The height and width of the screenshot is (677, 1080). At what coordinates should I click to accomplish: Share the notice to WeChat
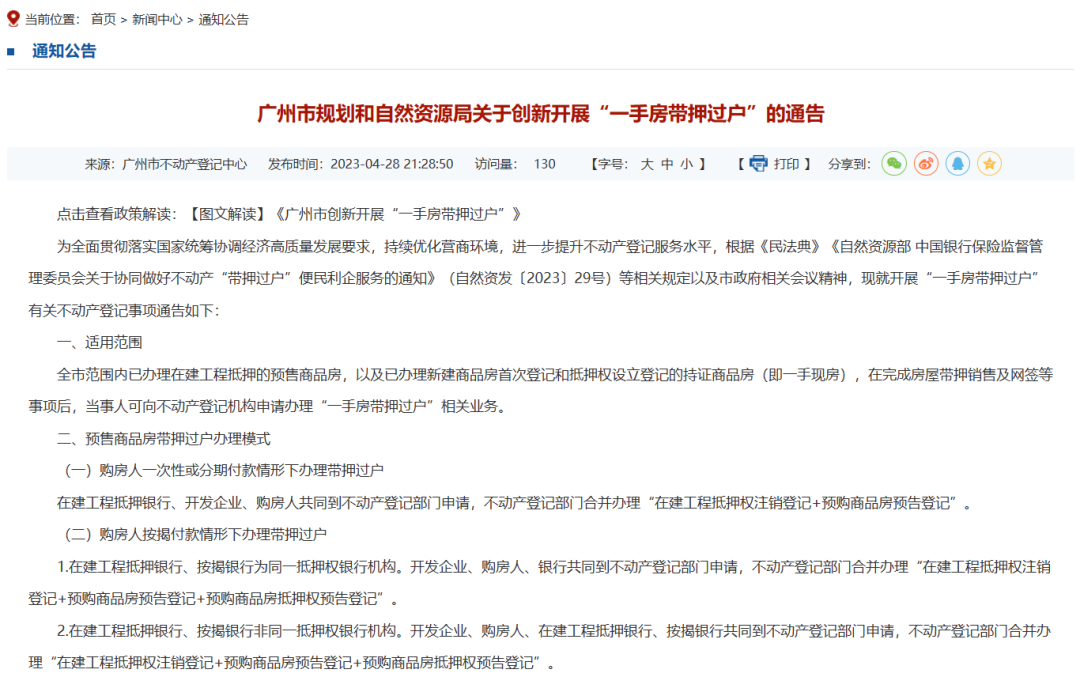pyautogui.click(x=893, y=164)
